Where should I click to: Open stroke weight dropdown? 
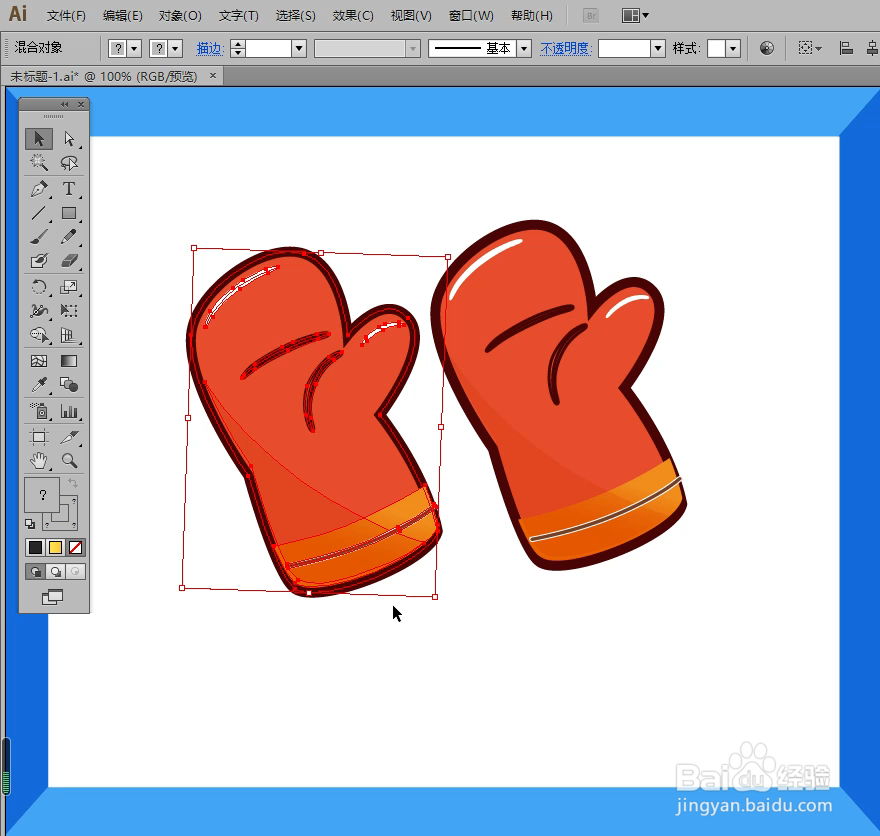tap(299, 49)
